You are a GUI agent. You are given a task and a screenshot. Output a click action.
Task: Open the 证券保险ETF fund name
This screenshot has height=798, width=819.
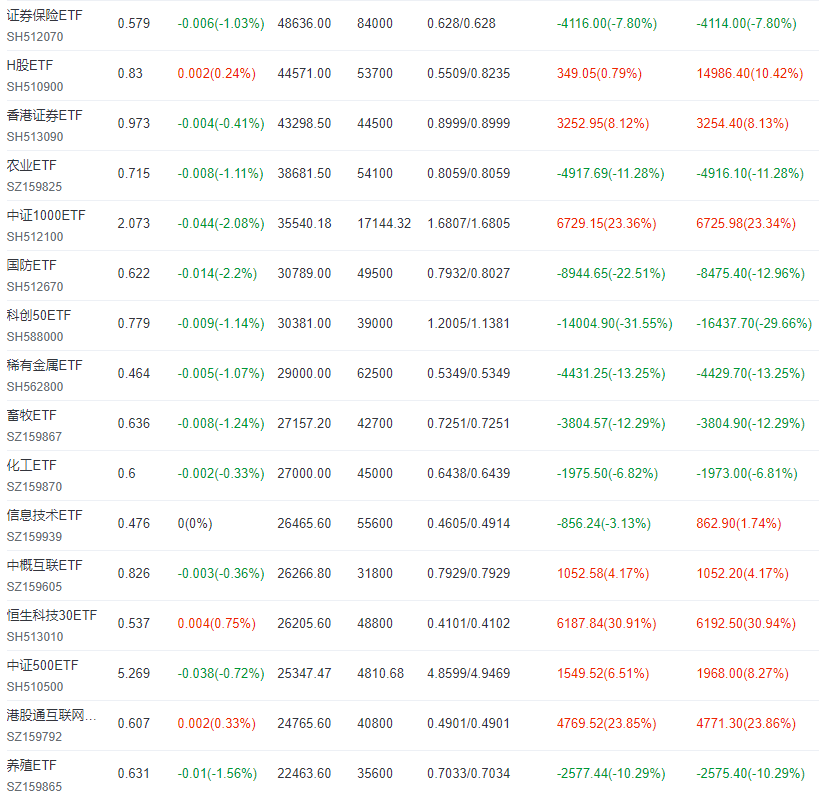point(44,16)
